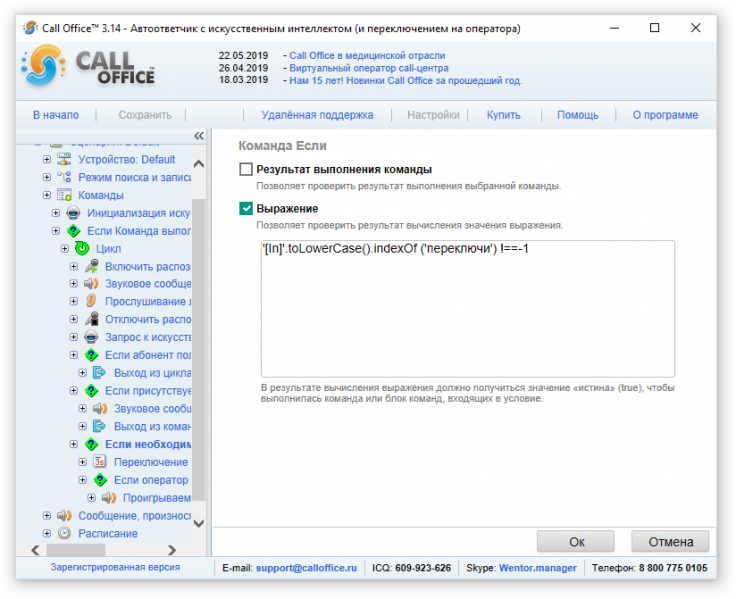Viewport: 736px width, 599px height.
Task: Enable Результат выполнения команды checkbox
Action: (x=246, y=169)
